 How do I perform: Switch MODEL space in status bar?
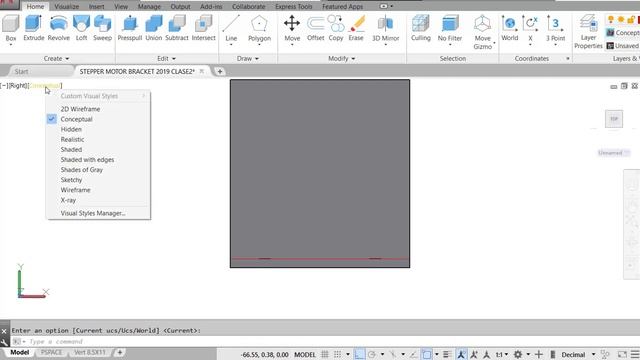point(305,355)
